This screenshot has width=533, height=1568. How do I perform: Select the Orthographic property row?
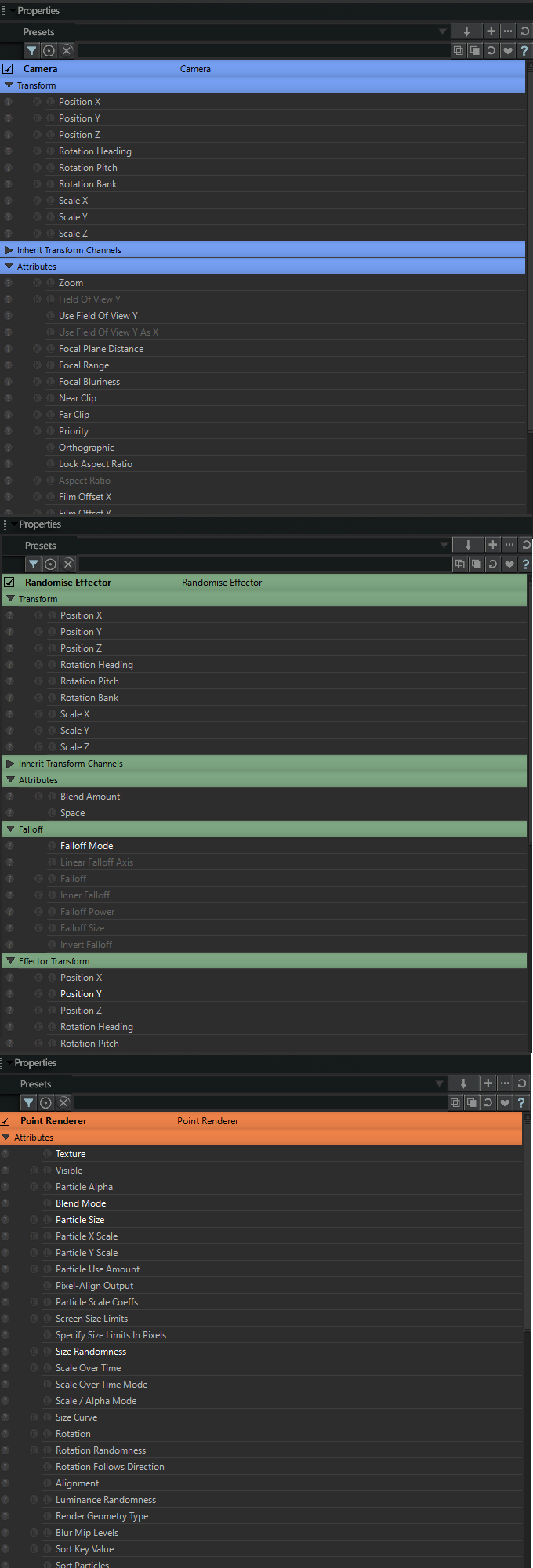click(263, 448)
